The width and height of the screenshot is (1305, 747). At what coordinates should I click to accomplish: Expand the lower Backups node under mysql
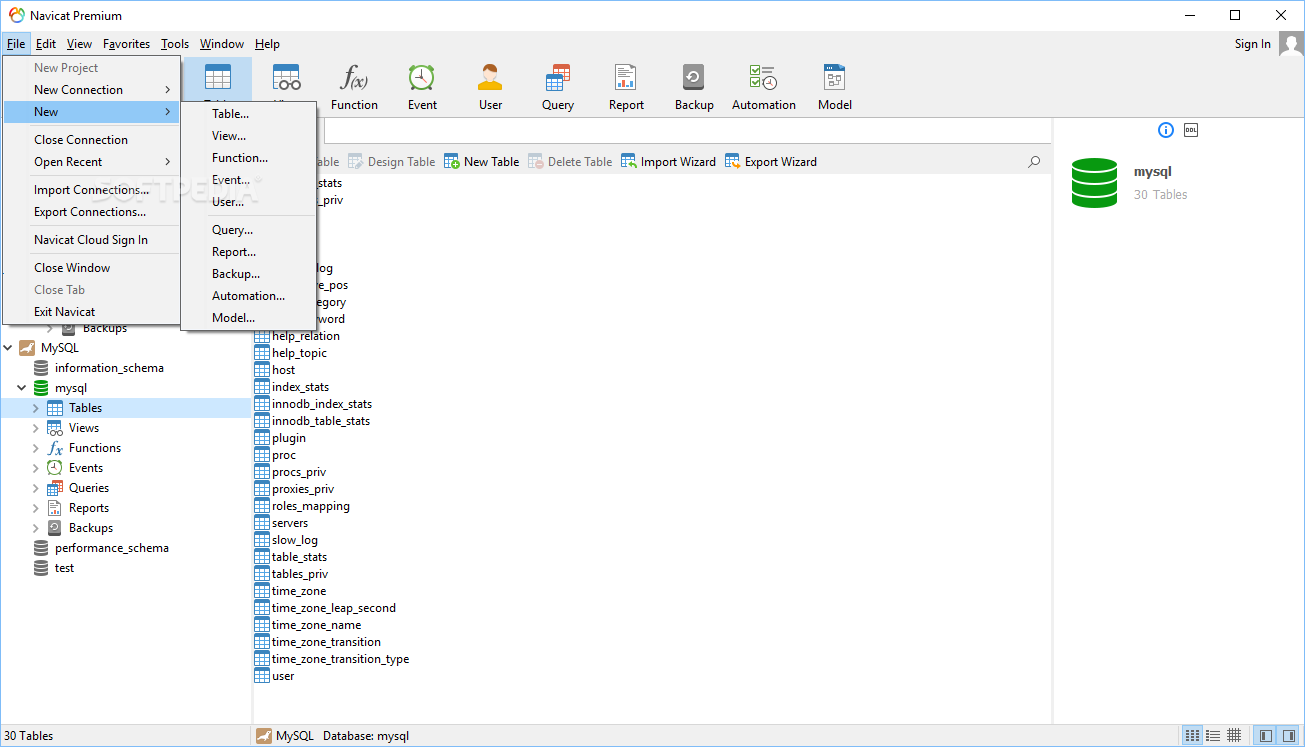36,528
